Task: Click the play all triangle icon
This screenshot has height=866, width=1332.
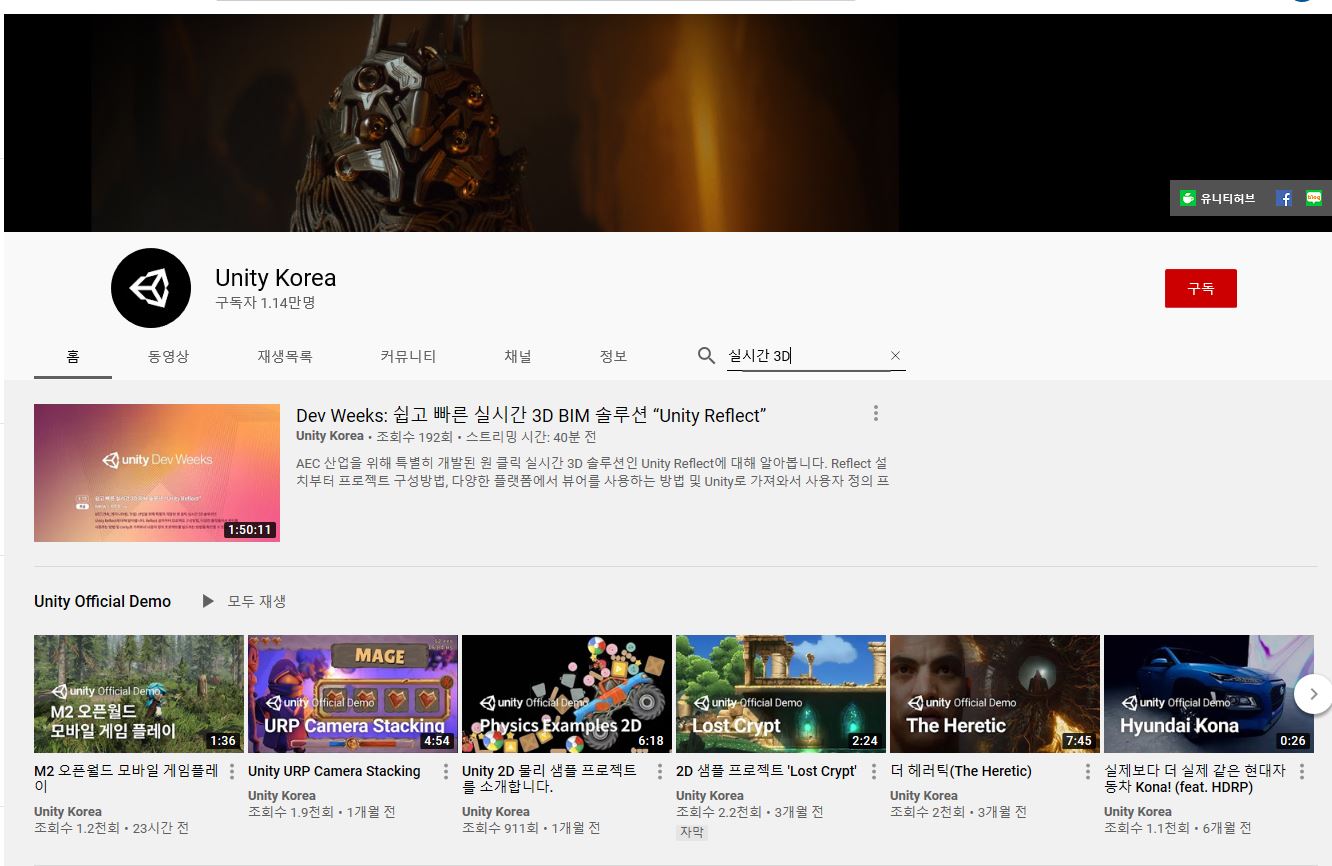Action: 208,601
